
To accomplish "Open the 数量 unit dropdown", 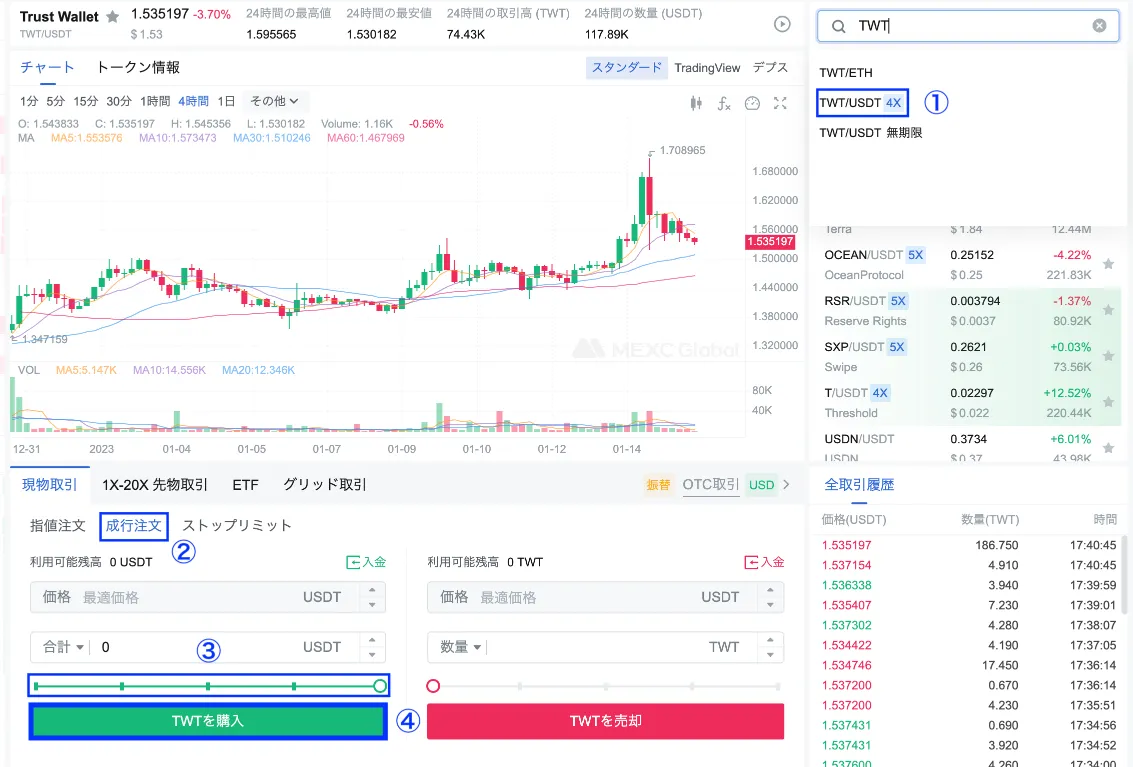I will point(460,647).
